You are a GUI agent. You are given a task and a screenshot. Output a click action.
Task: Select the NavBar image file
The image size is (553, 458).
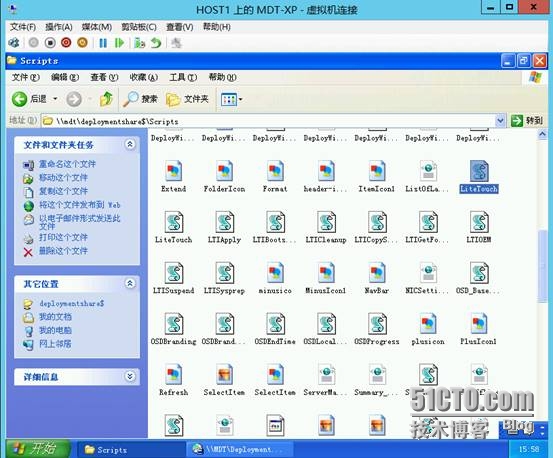coord(377,278)
